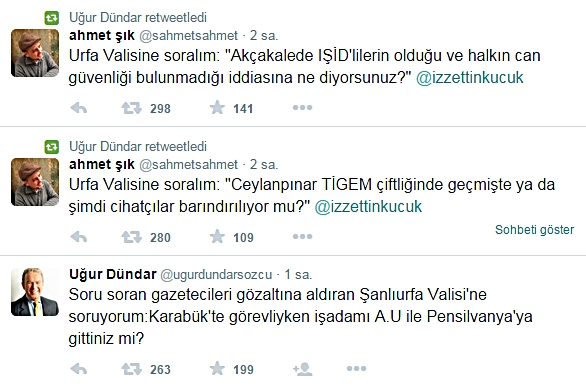This screenshot has height=387, width=586.
Task: Click the add-person follow icon
Action: (x=303, y=369)
